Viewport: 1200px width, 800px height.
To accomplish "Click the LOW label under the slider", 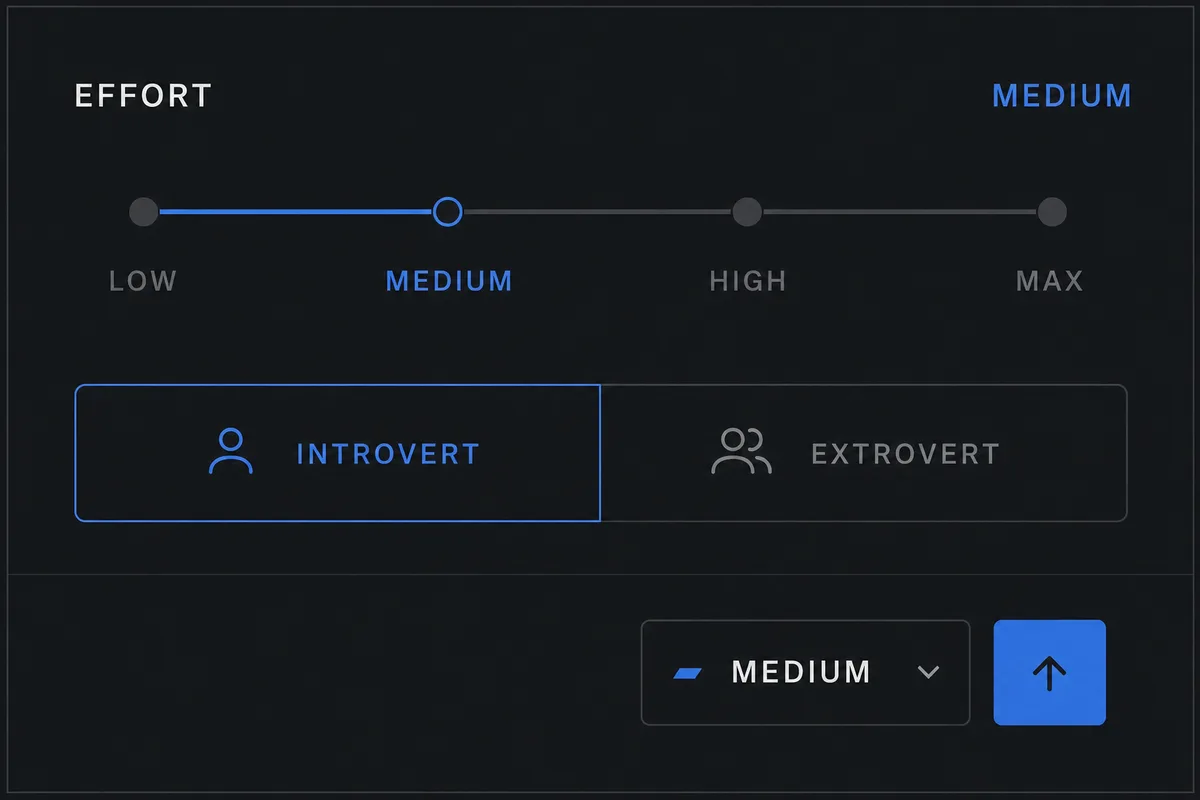I will pyautogui.click(x=143, y=281).
